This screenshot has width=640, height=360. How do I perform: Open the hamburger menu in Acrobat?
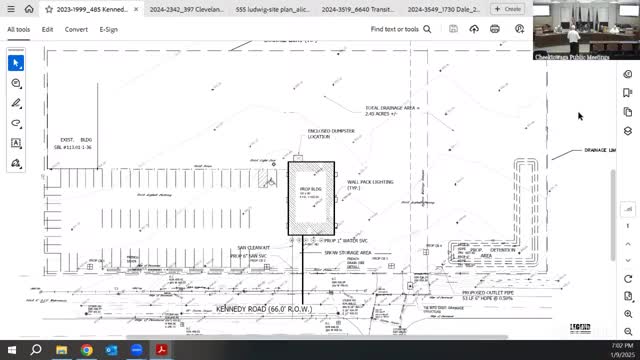(11, 9)
